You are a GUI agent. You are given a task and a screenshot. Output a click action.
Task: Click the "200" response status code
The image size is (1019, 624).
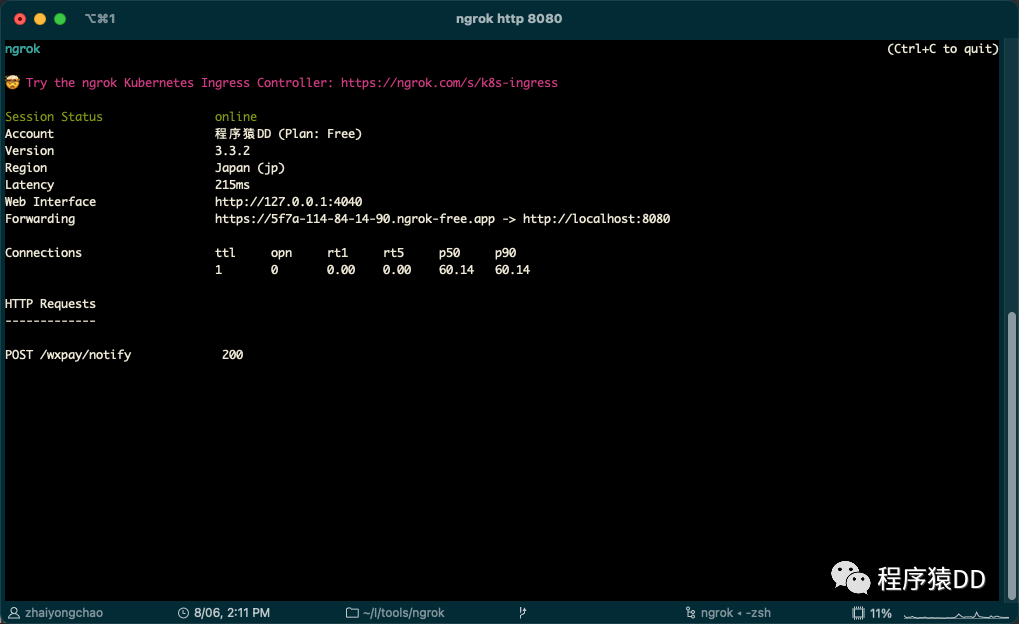pyautogui.click(x=232, y=354)
